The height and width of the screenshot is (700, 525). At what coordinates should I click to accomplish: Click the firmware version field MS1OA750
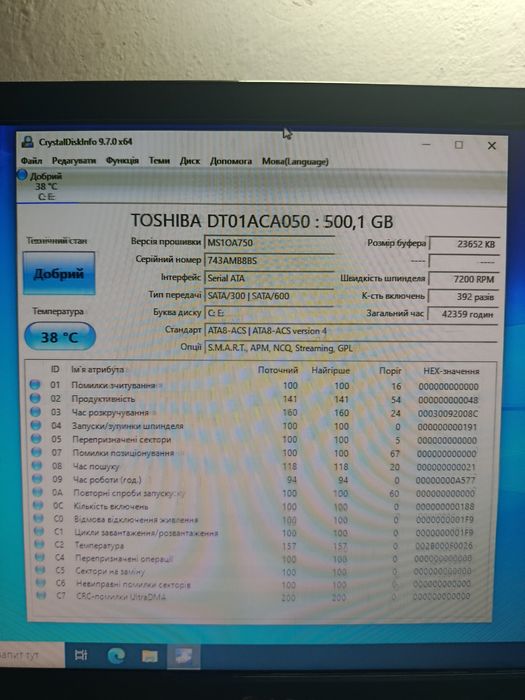[269, 242]
